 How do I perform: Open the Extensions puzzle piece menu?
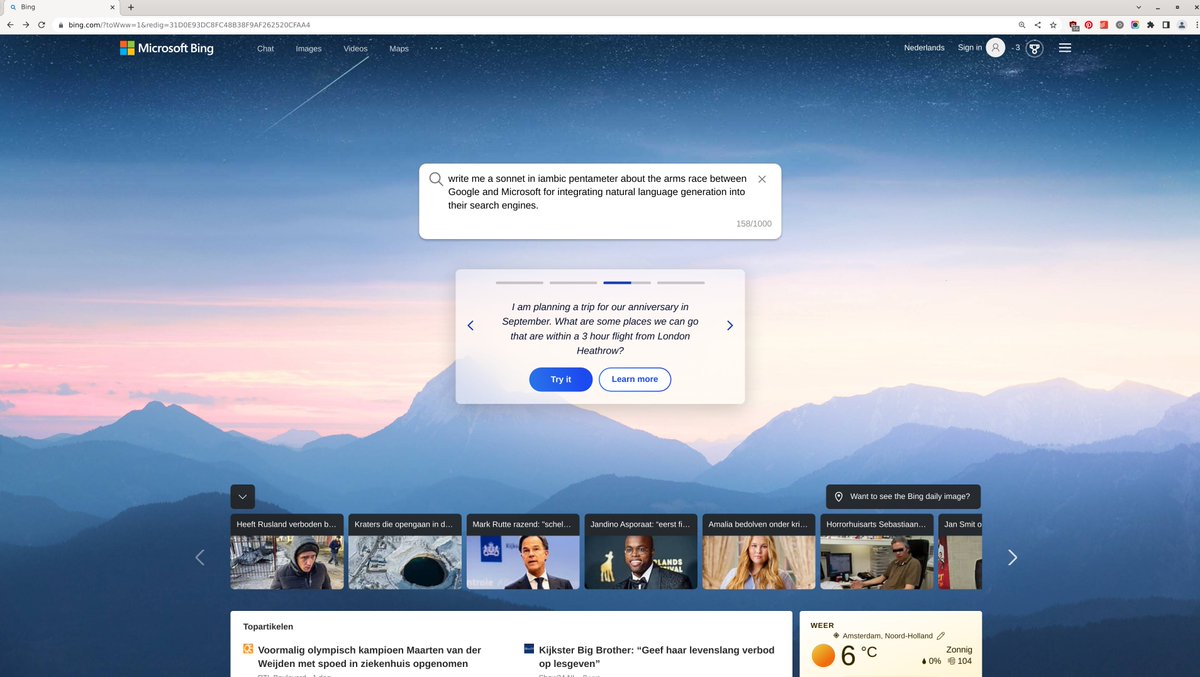pos(1150,24)
